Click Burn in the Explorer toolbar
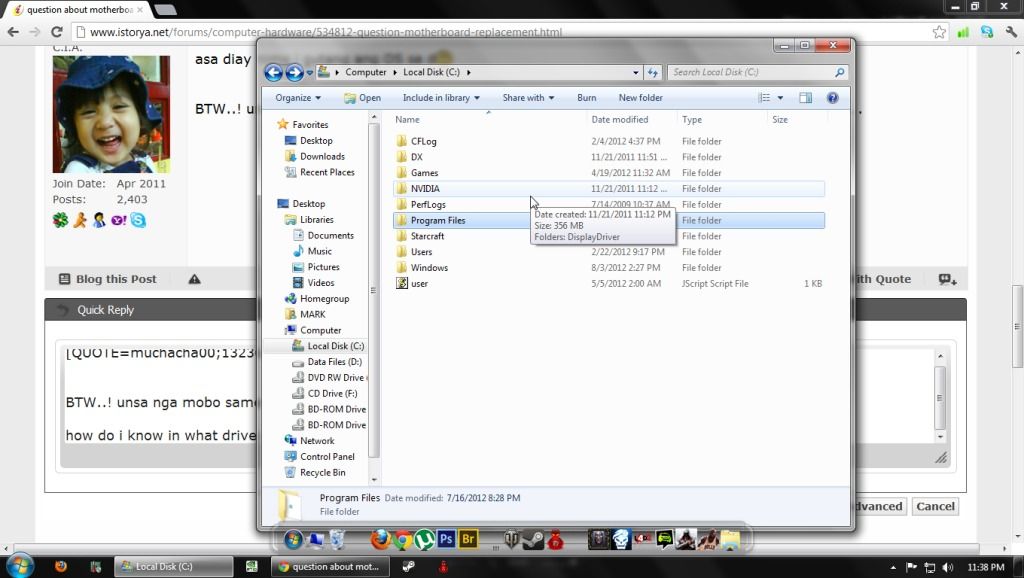Screen dimensions: 1024x578 tap(586, 98)
